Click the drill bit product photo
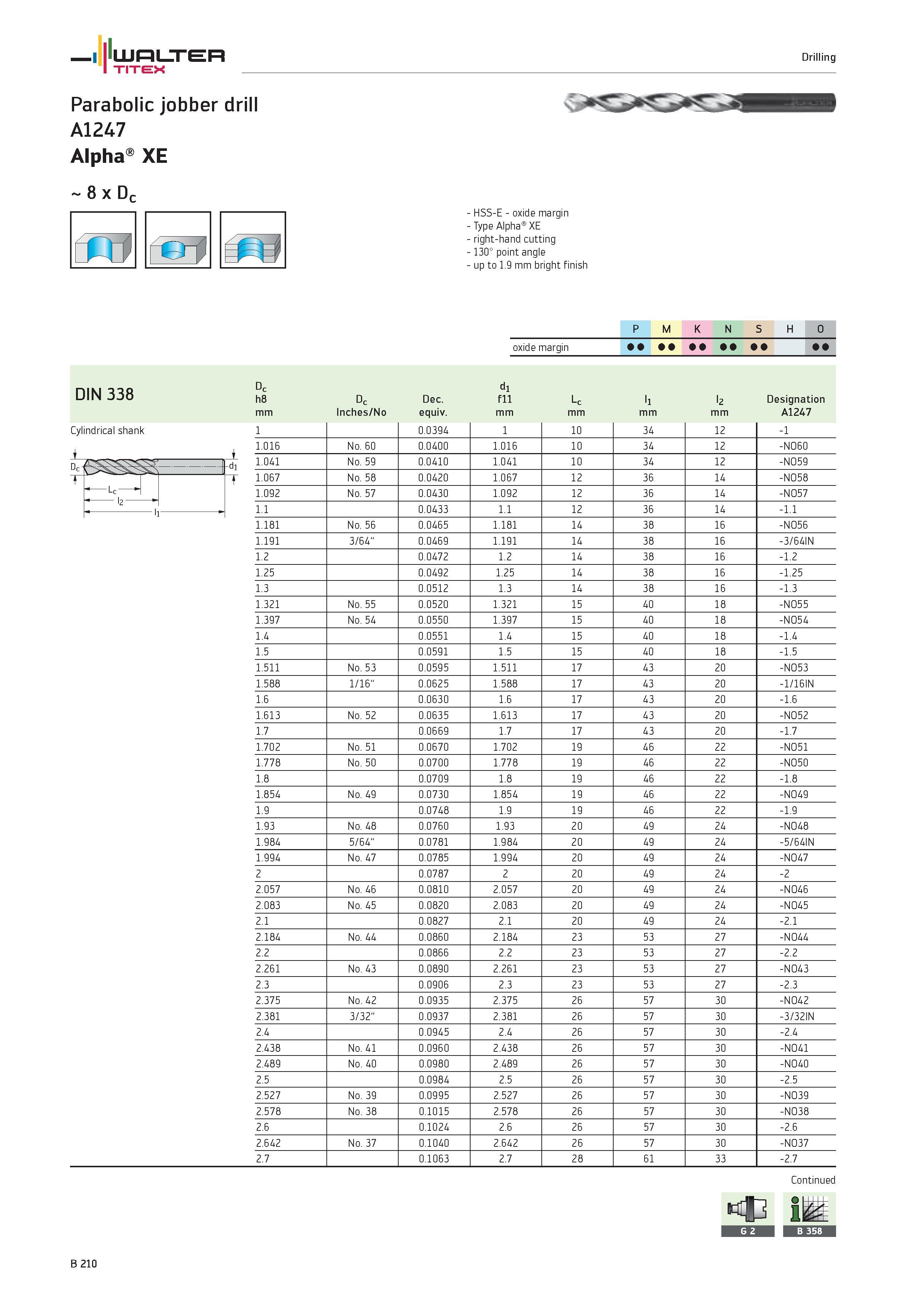The image size is (924, 1307). click(700, 102)
